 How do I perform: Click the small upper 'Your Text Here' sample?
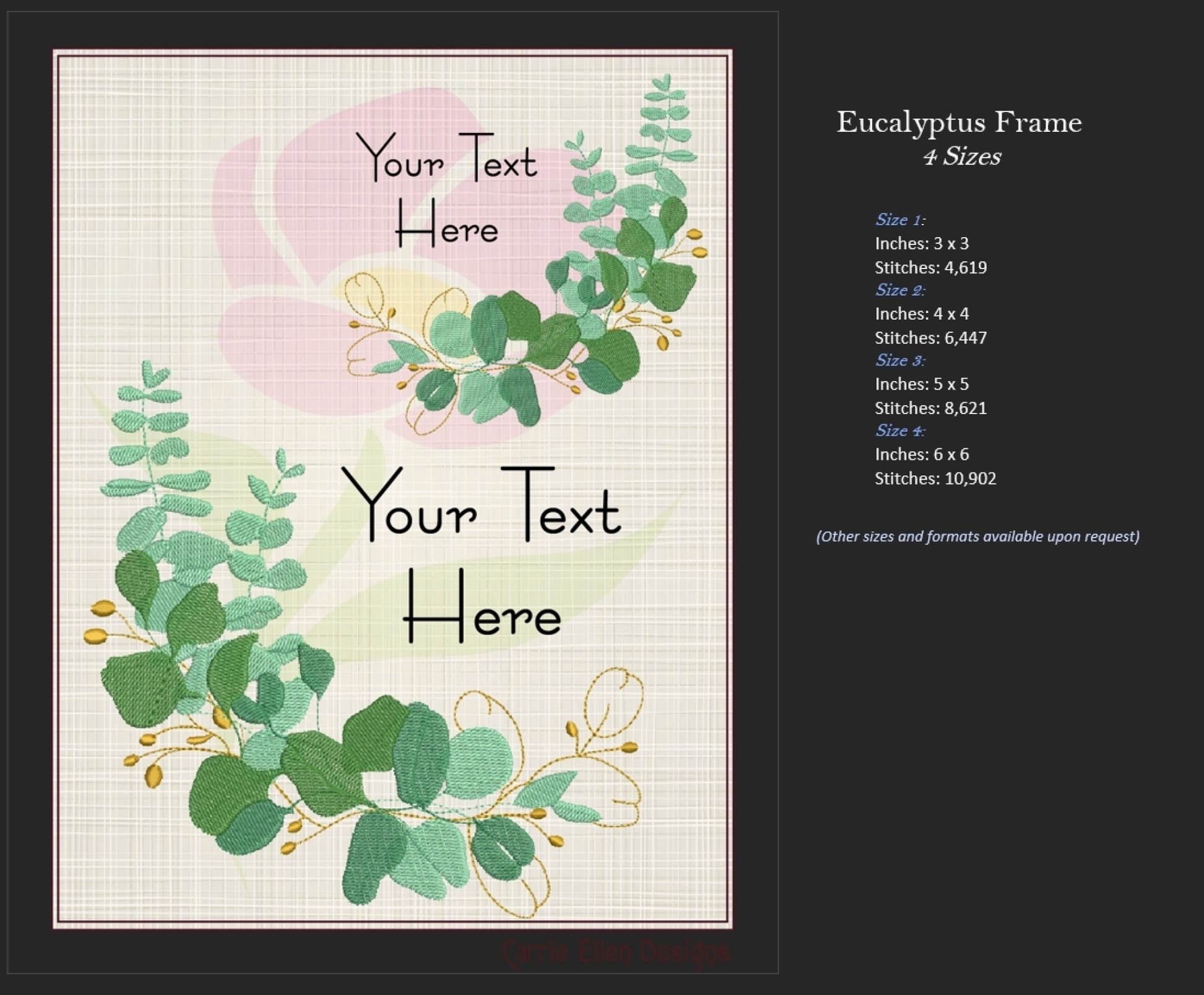pos(447,191)
